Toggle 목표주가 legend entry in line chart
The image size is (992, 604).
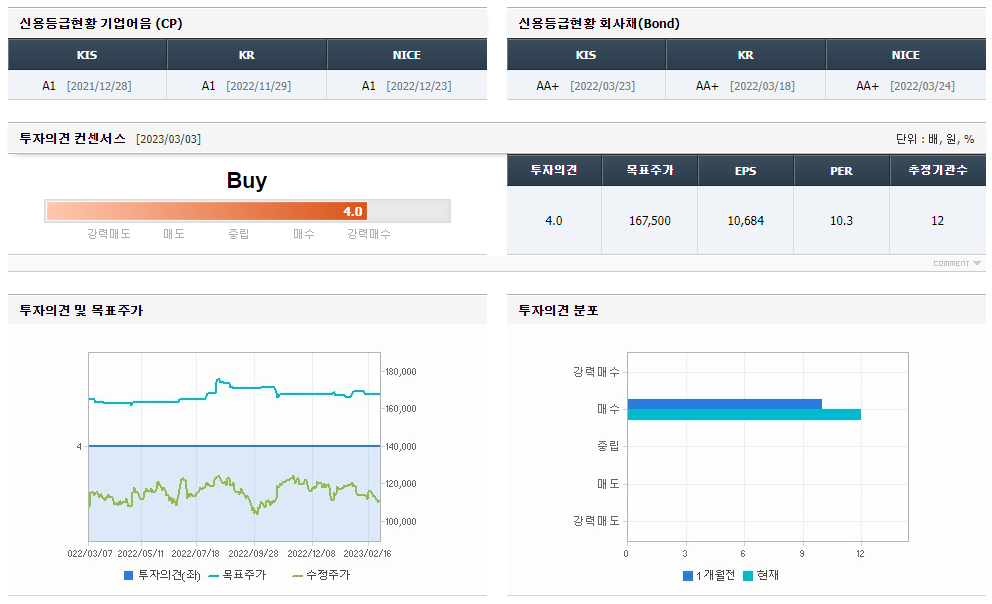(237, 575)
